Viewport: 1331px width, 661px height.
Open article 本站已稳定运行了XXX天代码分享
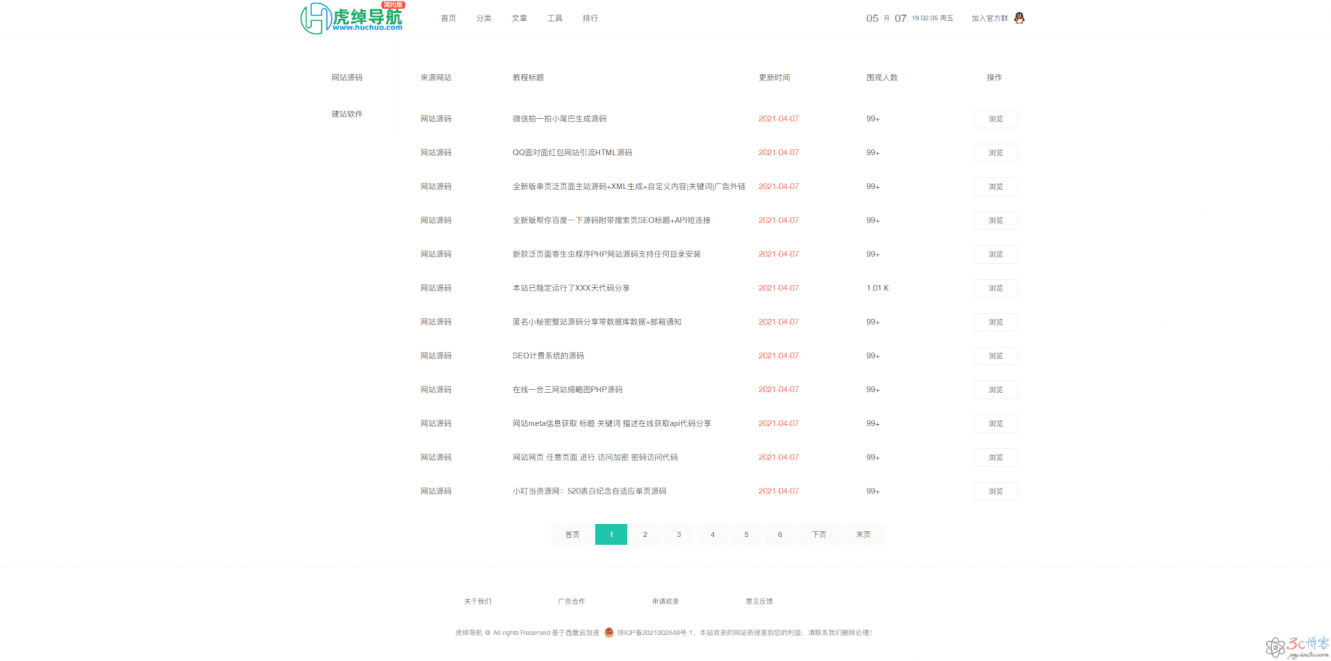(571, 288)
